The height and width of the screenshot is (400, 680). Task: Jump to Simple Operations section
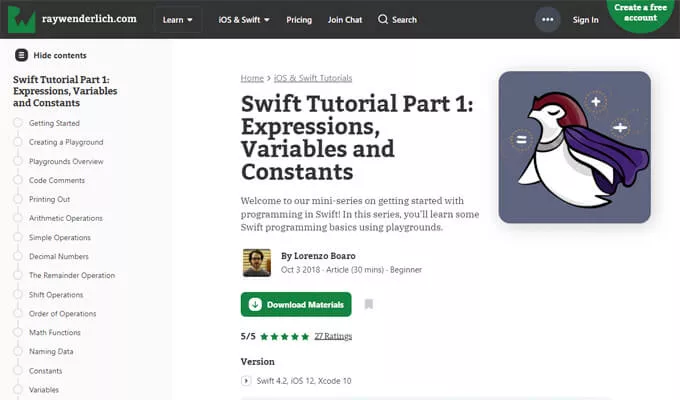click(x=60, y=237)
